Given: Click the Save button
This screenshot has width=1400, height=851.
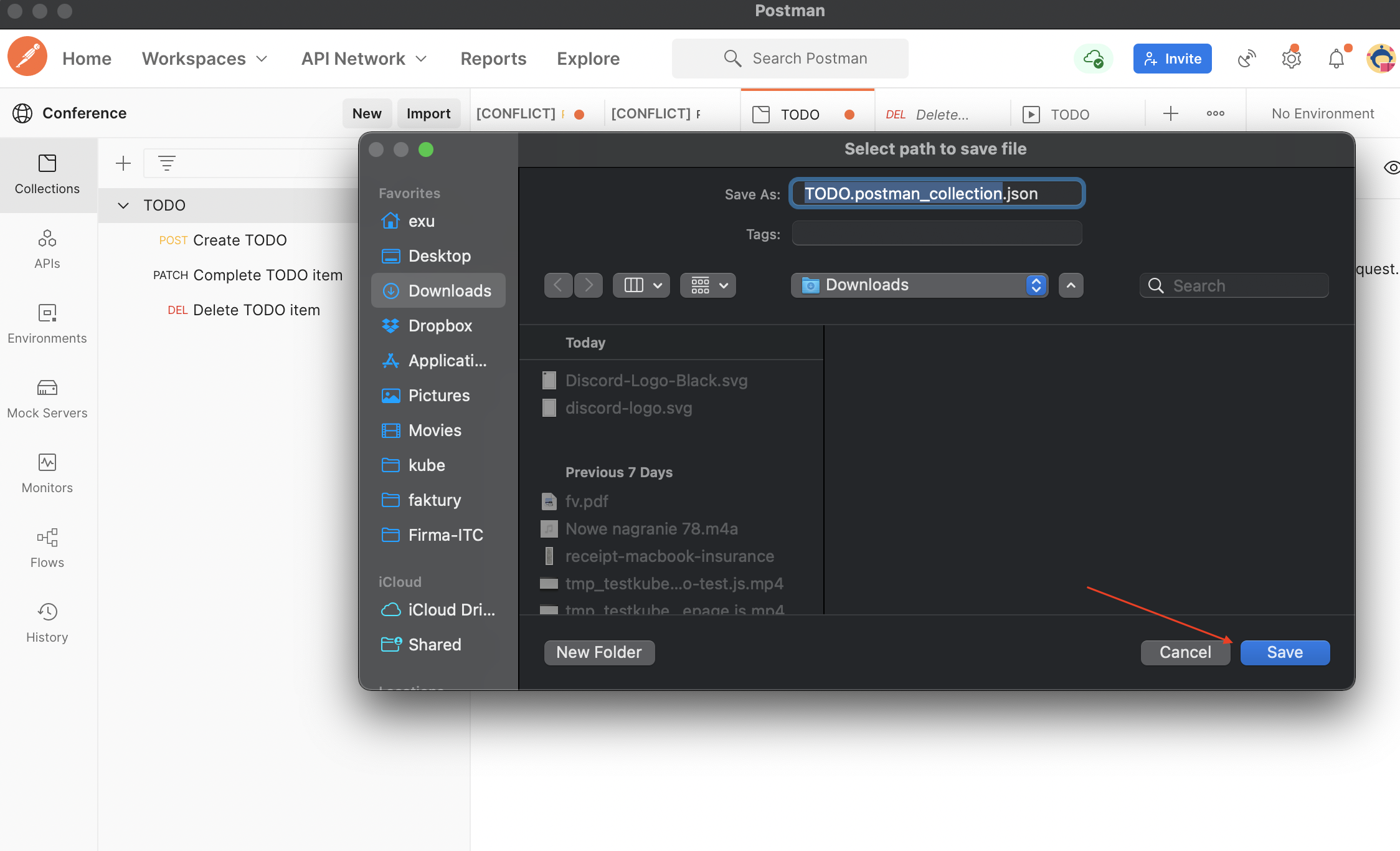Looking at the screenshot, I should coord(1284,652).
